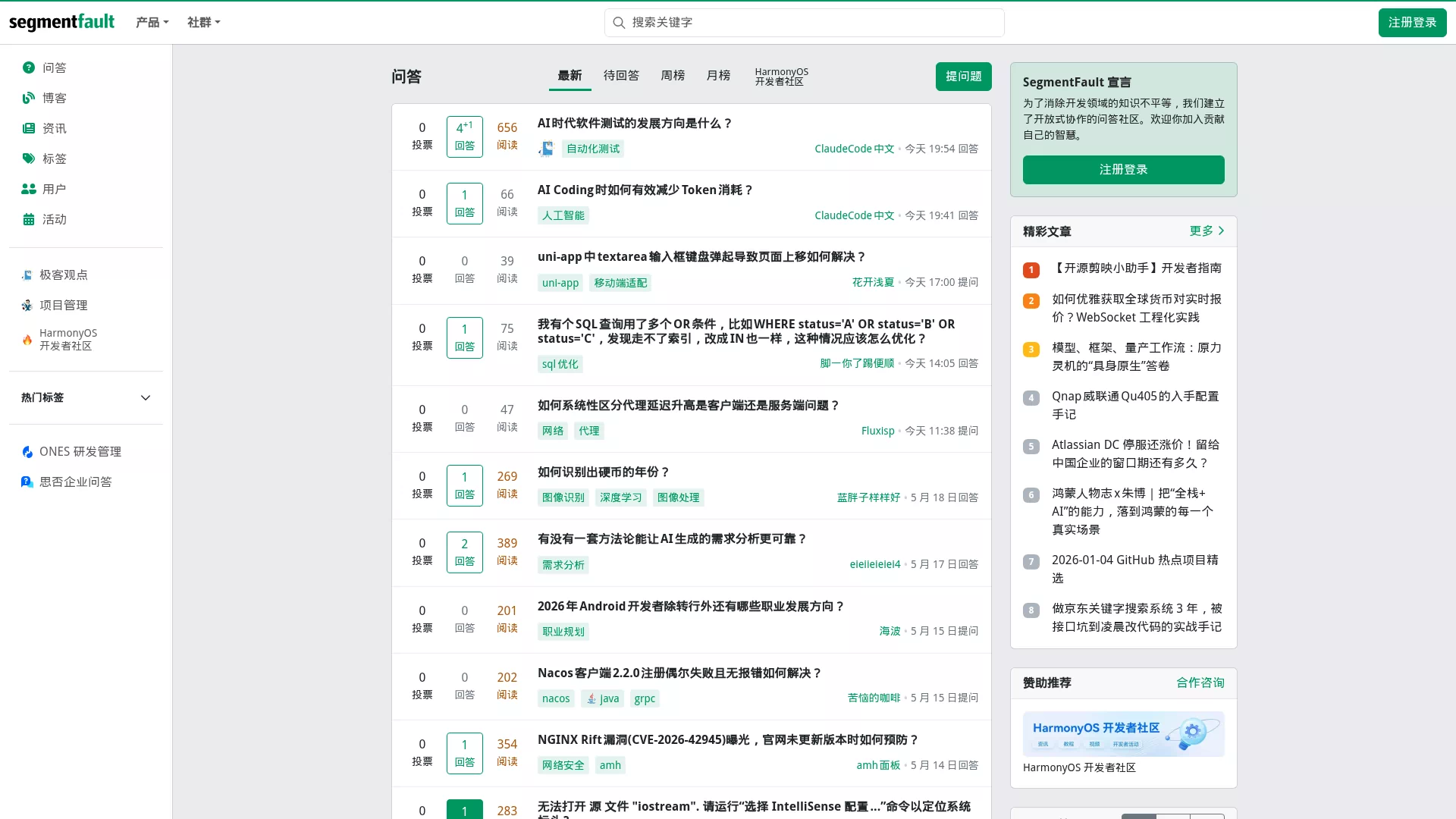
Task: Switch to the 月榜 tab
Action: coord(718,75)
